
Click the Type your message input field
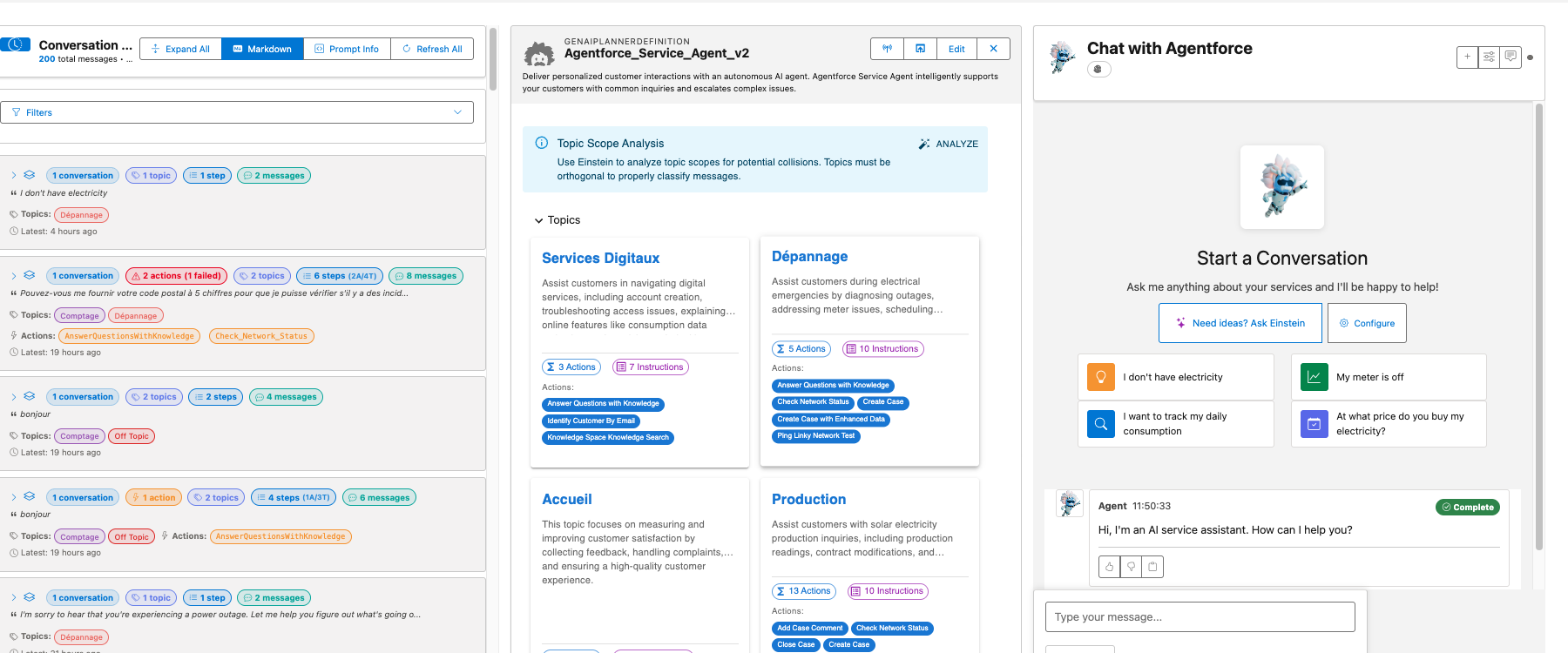tap(1200, 616)
